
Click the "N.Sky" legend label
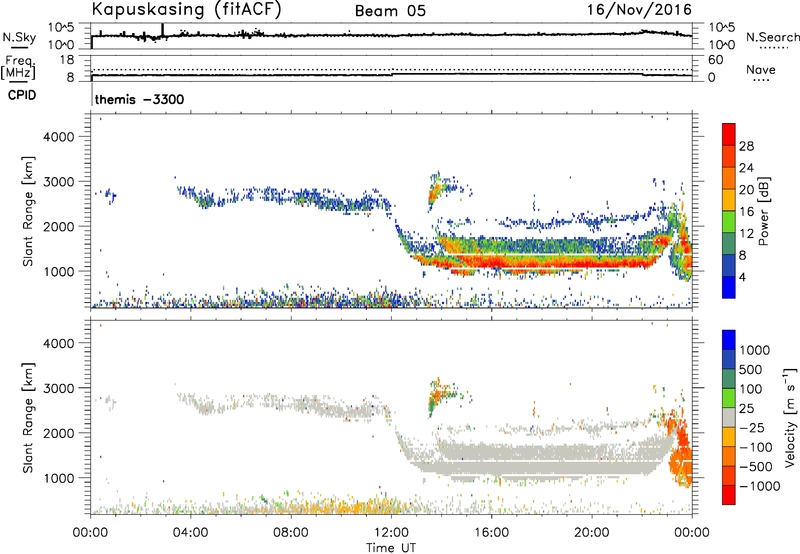coord(19,37)
